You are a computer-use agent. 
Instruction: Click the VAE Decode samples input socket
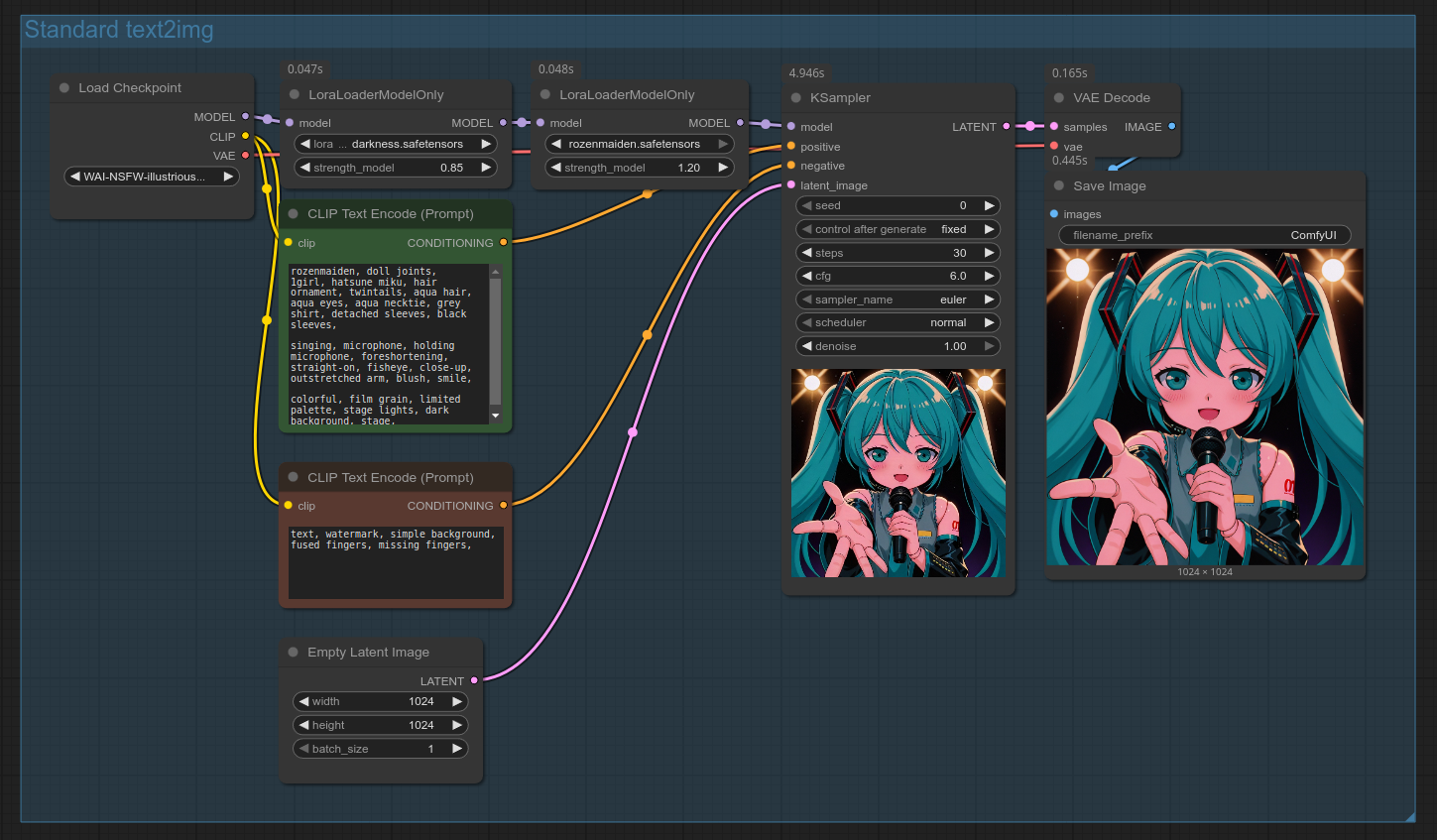1054,127
